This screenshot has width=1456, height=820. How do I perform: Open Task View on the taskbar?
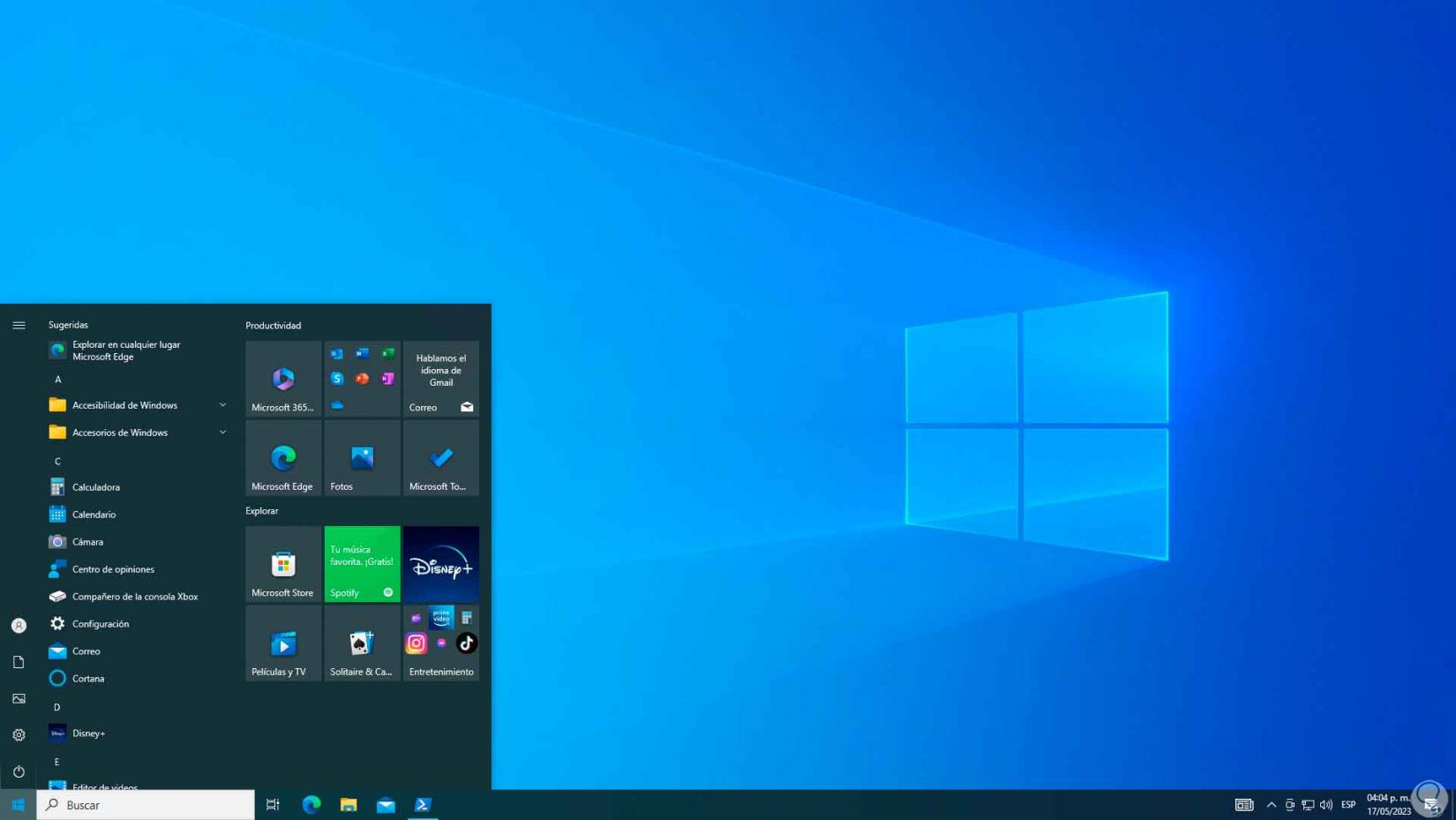273,805
